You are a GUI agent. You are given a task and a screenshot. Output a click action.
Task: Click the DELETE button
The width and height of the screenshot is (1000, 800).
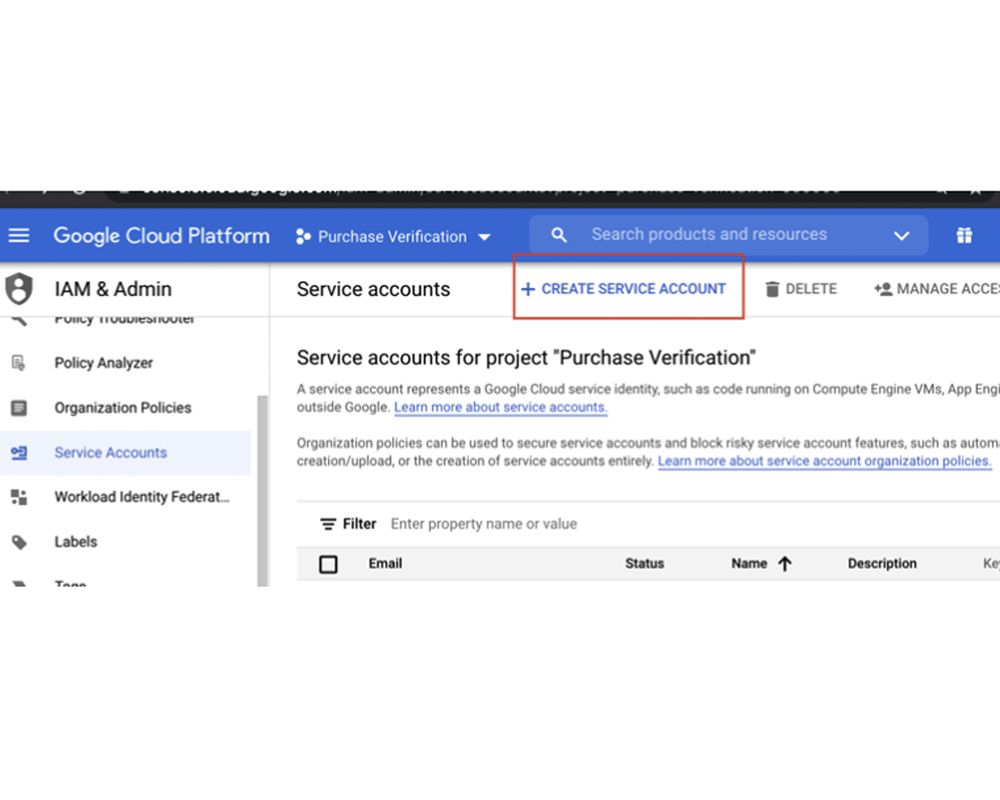click(801, 289)
